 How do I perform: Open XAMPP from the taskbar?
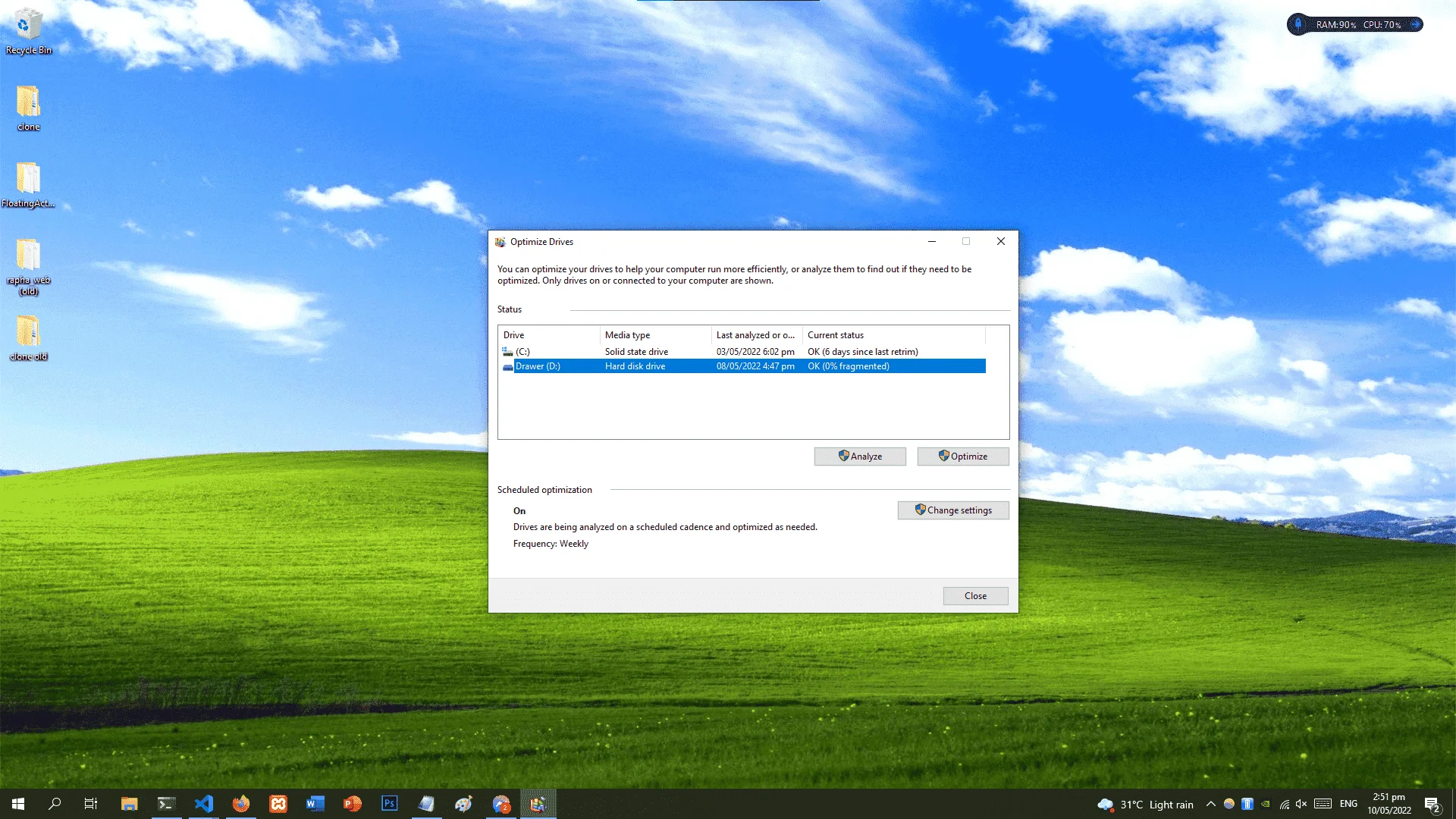278,804
